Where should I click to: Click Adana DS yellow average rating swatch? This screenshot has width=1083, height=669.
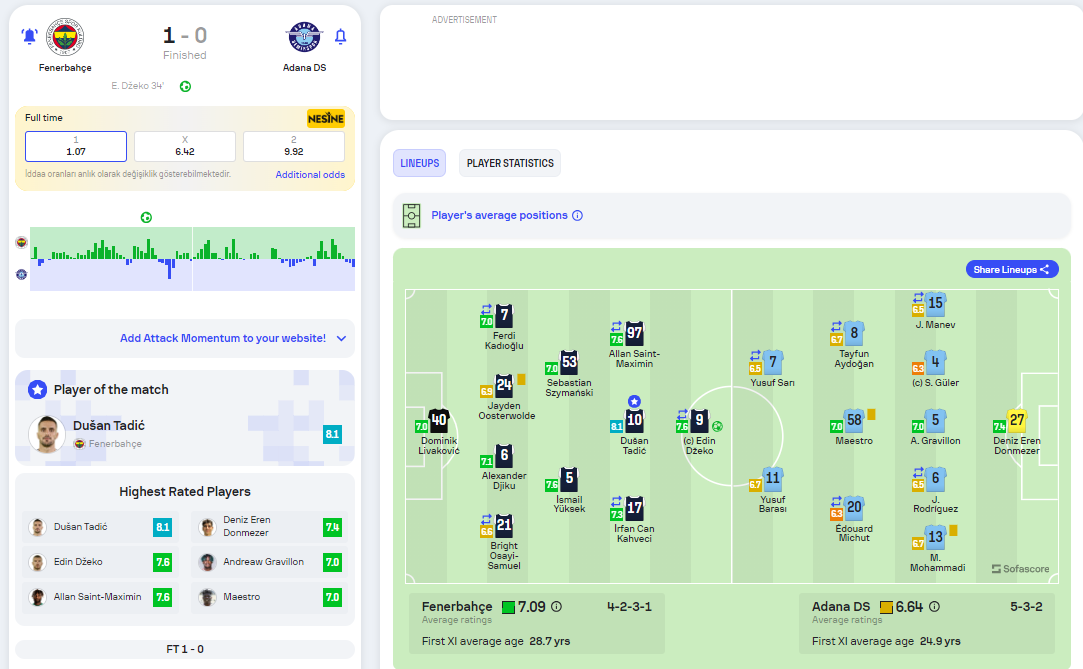(886, 608)
